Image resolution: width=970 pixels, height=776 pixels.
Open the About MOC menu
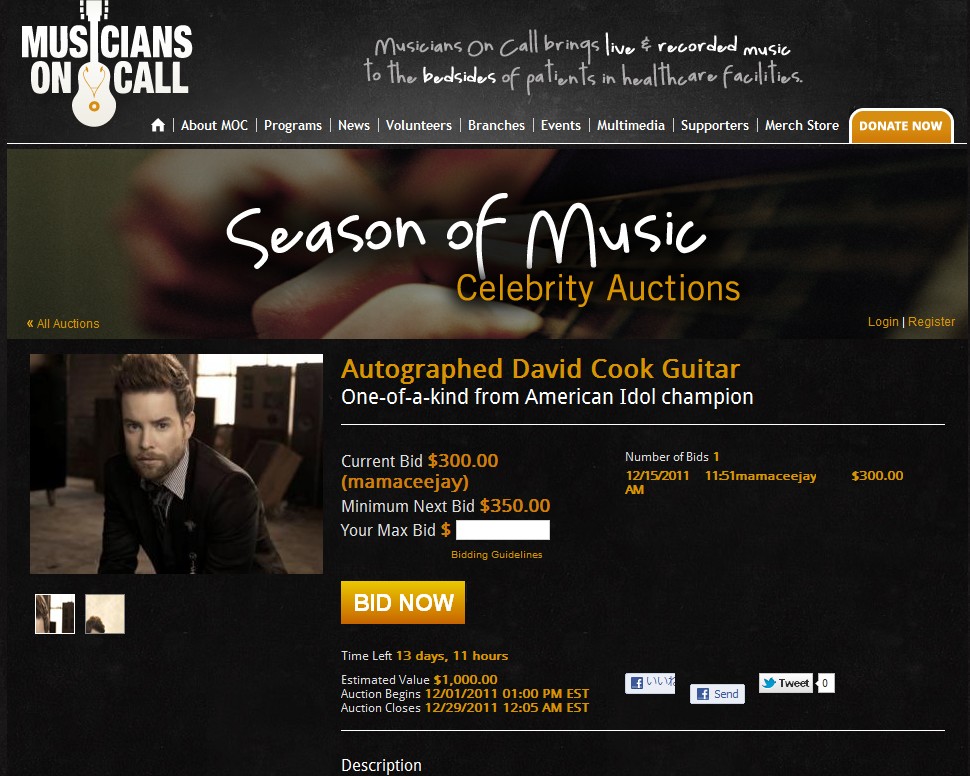(x=214, y=125)
